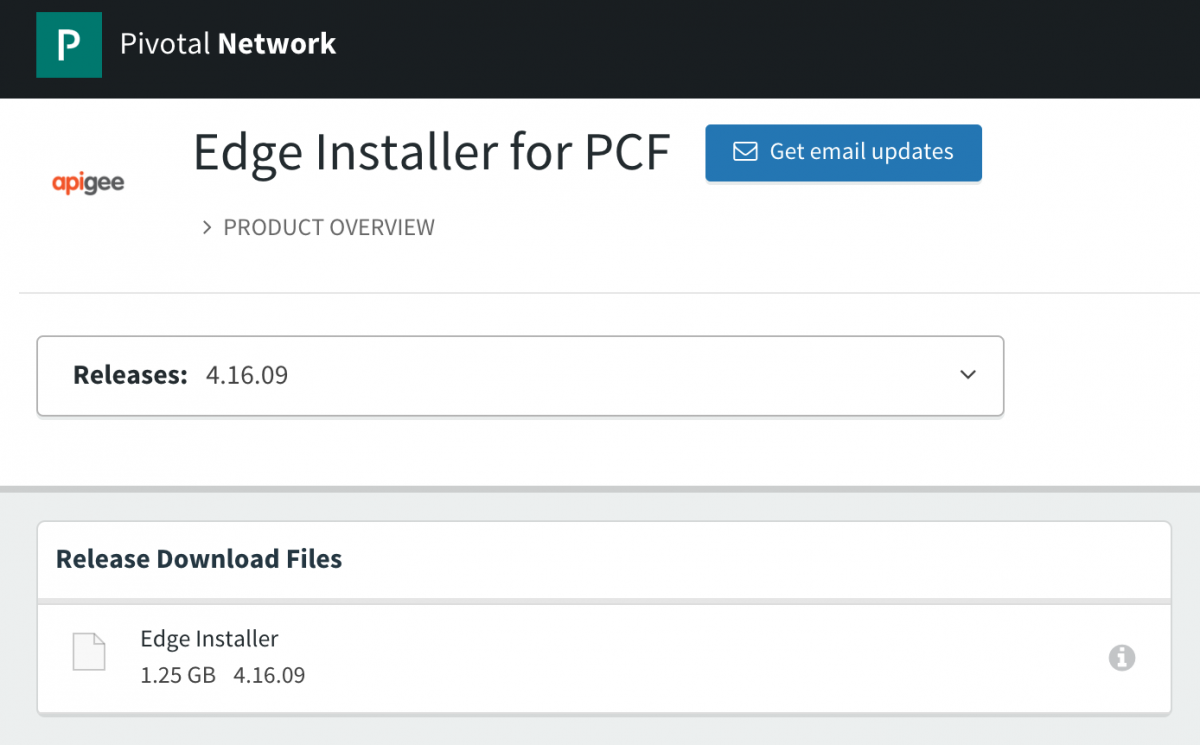Screen dimensions: 1200x745
Task: Click the downward chevron on the Releases bar
Action: click(967, 375)
